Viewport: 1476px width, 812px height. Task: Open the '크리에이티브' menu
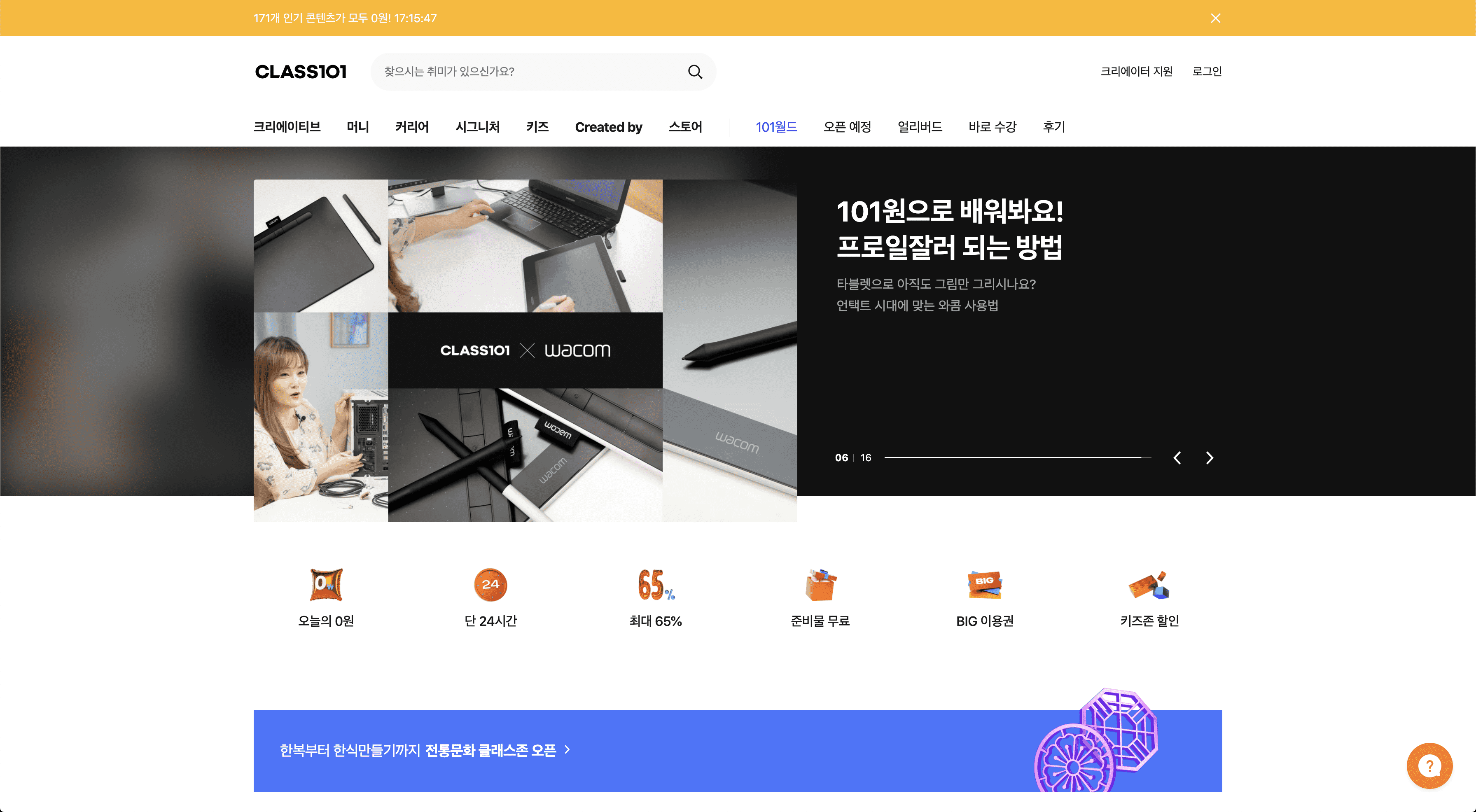(287, 127)
